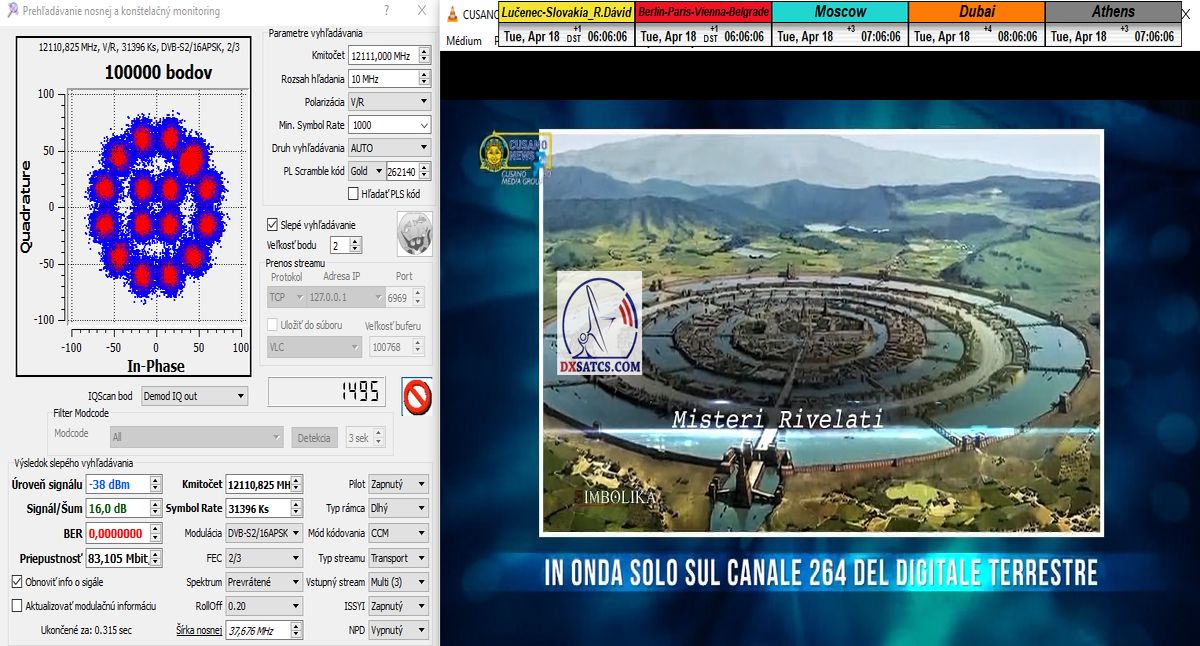The image size is (1200, 646).
Task: Uncheck Slepé vyhľadávanie checkbox
Action: point(272,225)
